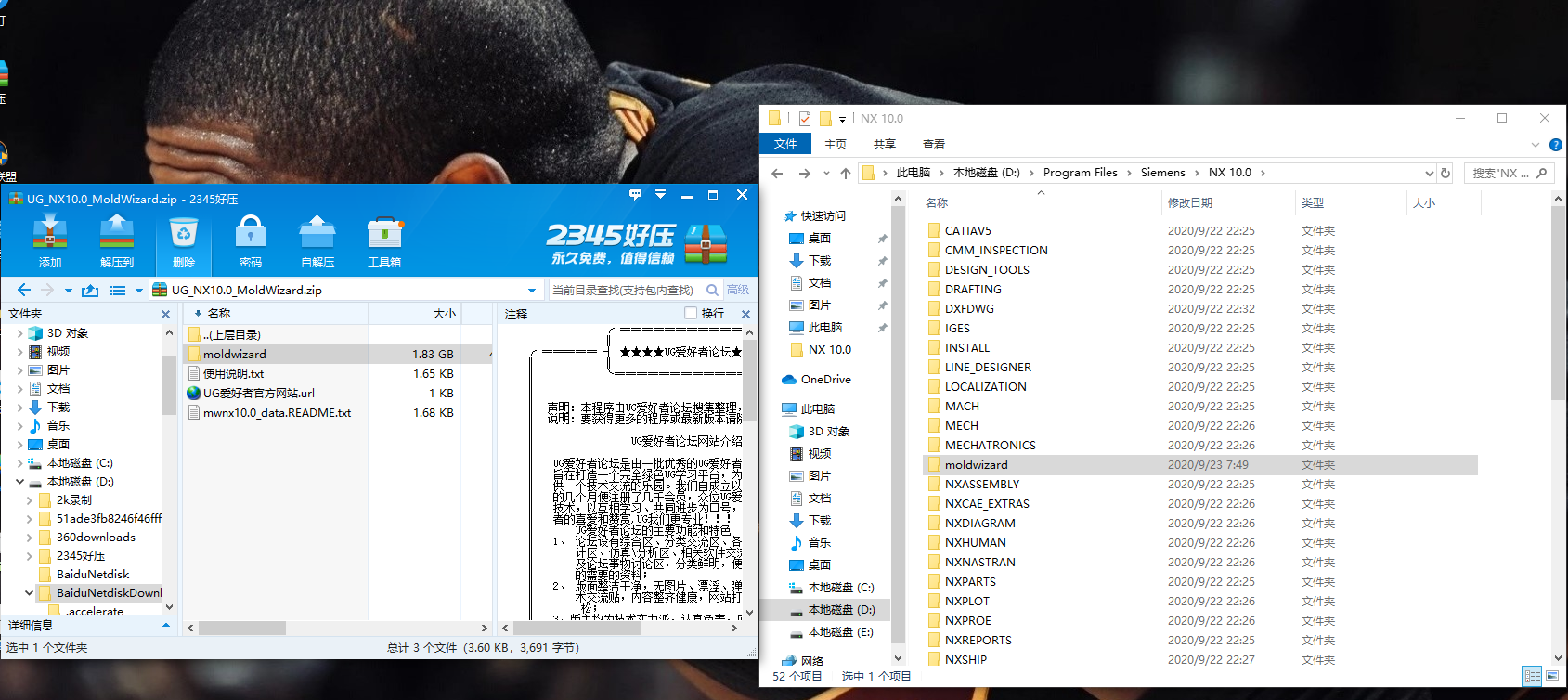Viewport: 1568px width, 700px height.
Task: Close the 注释 comment panel
Action: click(x=745, y=314)
